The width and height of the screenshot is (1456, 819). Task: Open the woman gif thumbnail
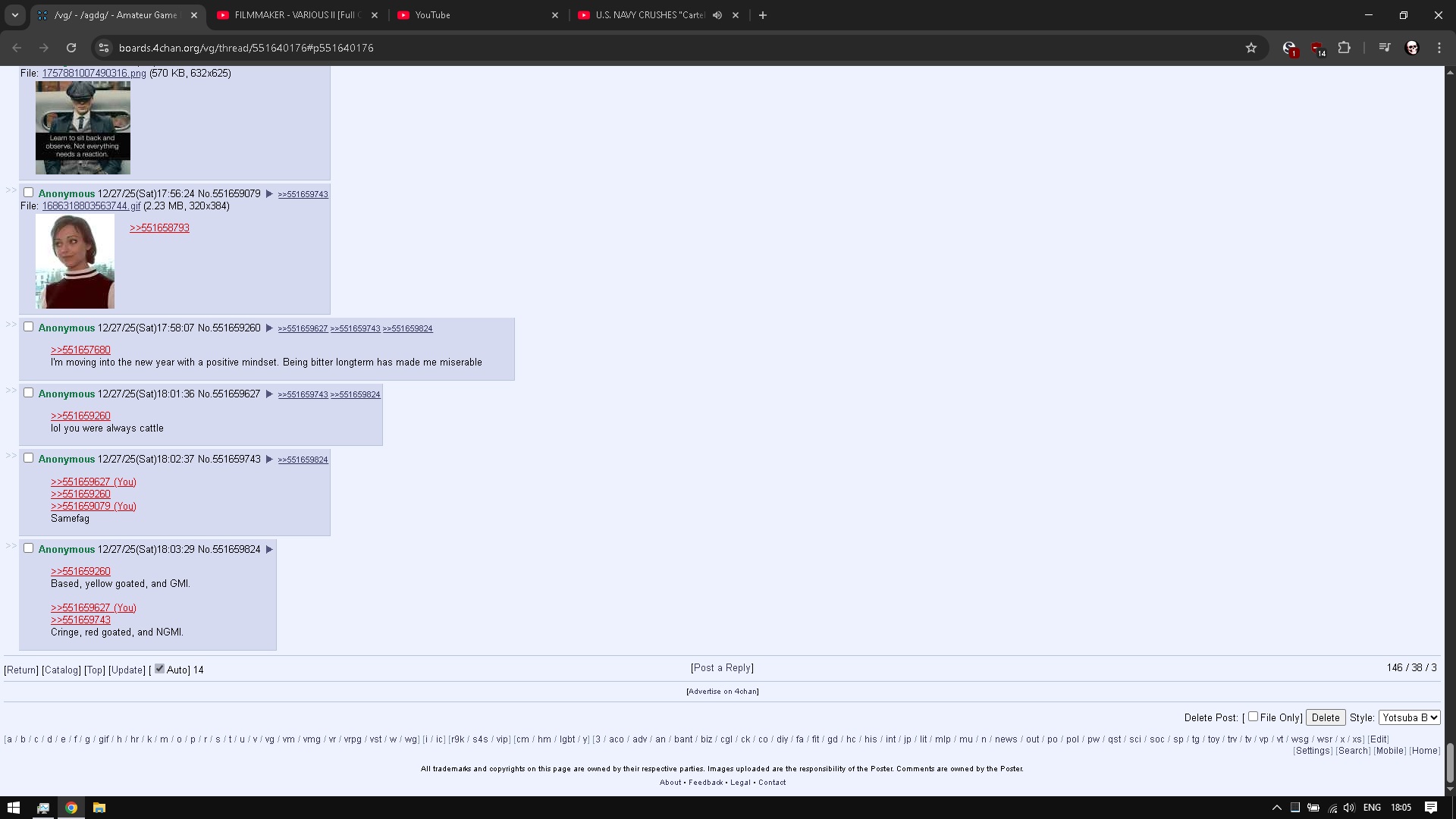pyautogui.click(x=75, y=261)
